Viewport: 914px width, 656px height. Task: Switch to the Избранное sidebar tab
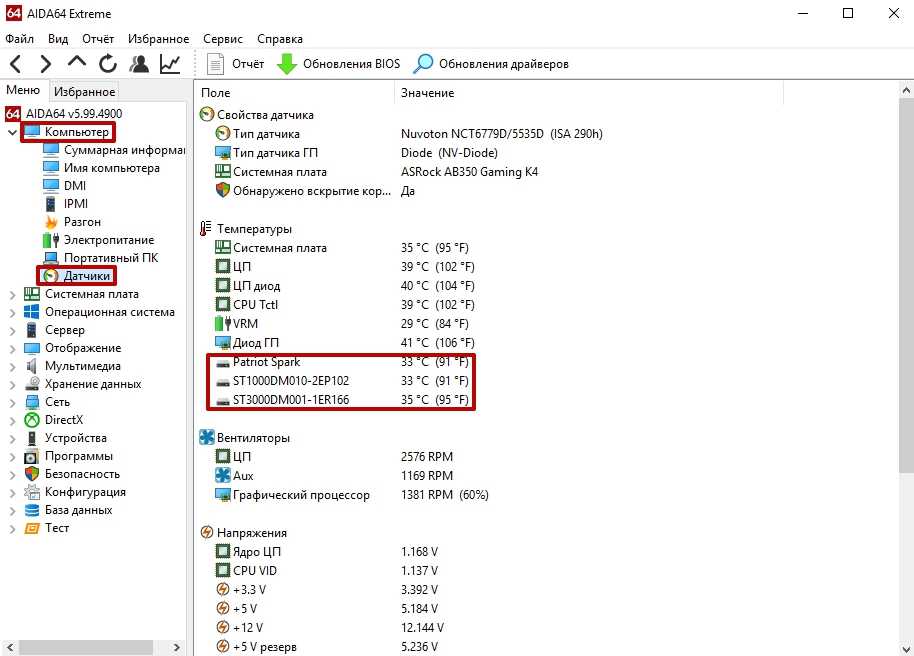85,92
